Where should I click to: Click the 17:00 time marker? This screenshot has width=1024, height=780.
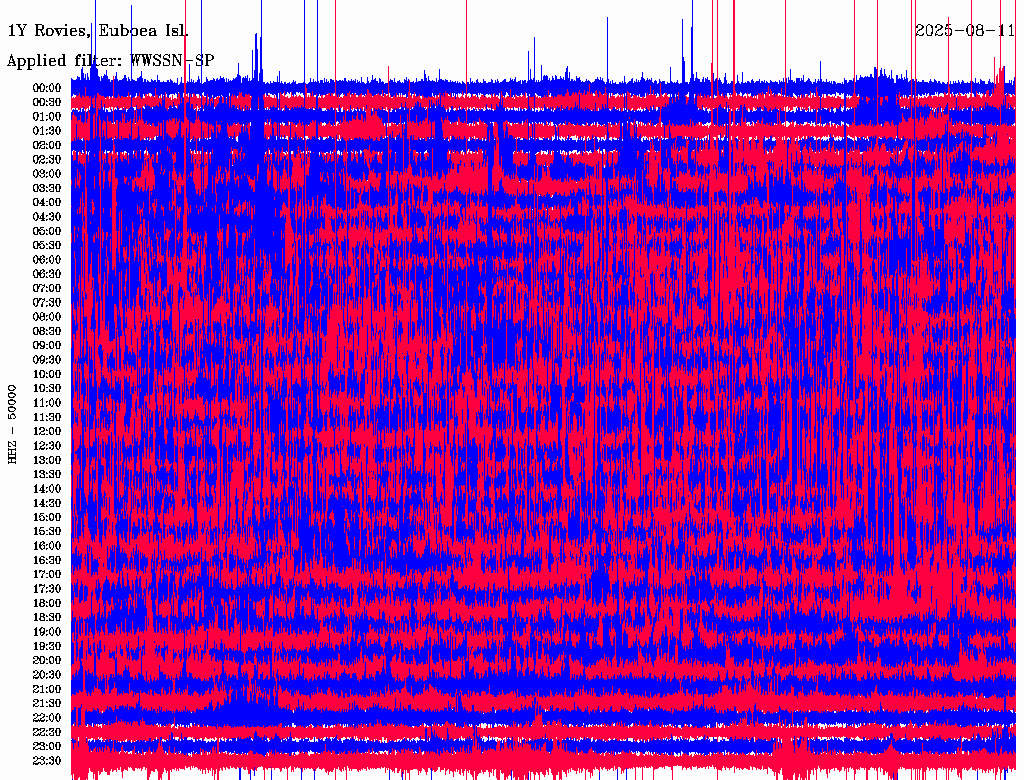coord(48,575)
